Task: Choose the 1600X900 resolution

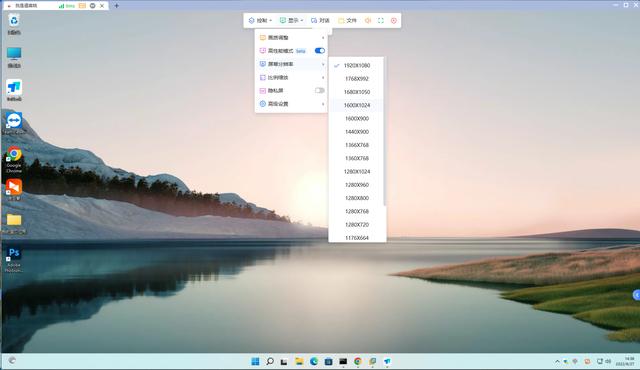Action: coord(356,118)
